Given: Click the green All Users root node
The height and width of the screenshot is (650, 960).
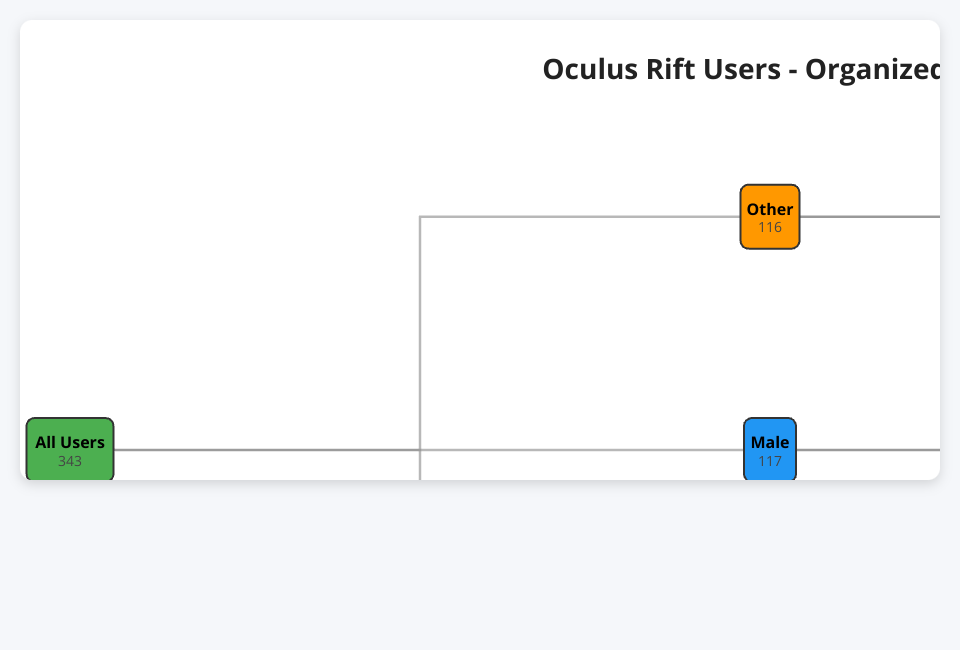Looking at the screenshot, I should coord(70,449).
